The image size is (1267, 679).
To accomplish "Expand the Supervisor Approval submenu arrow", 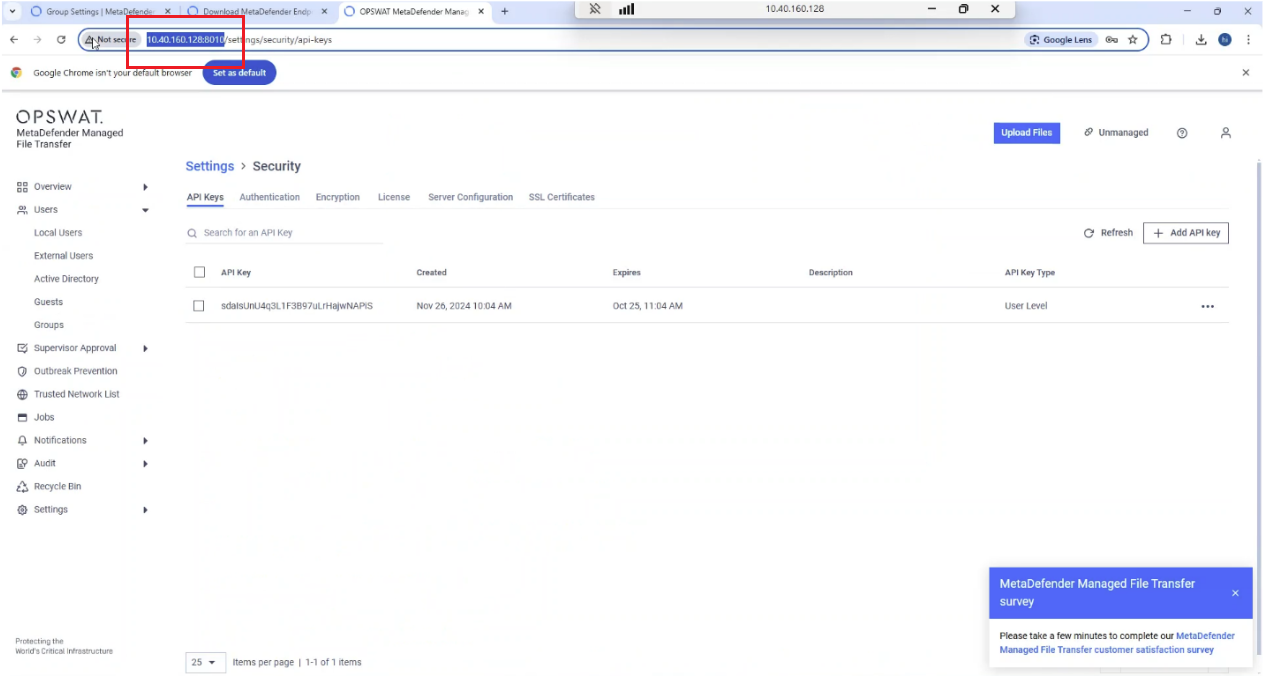I will [145, 348].
